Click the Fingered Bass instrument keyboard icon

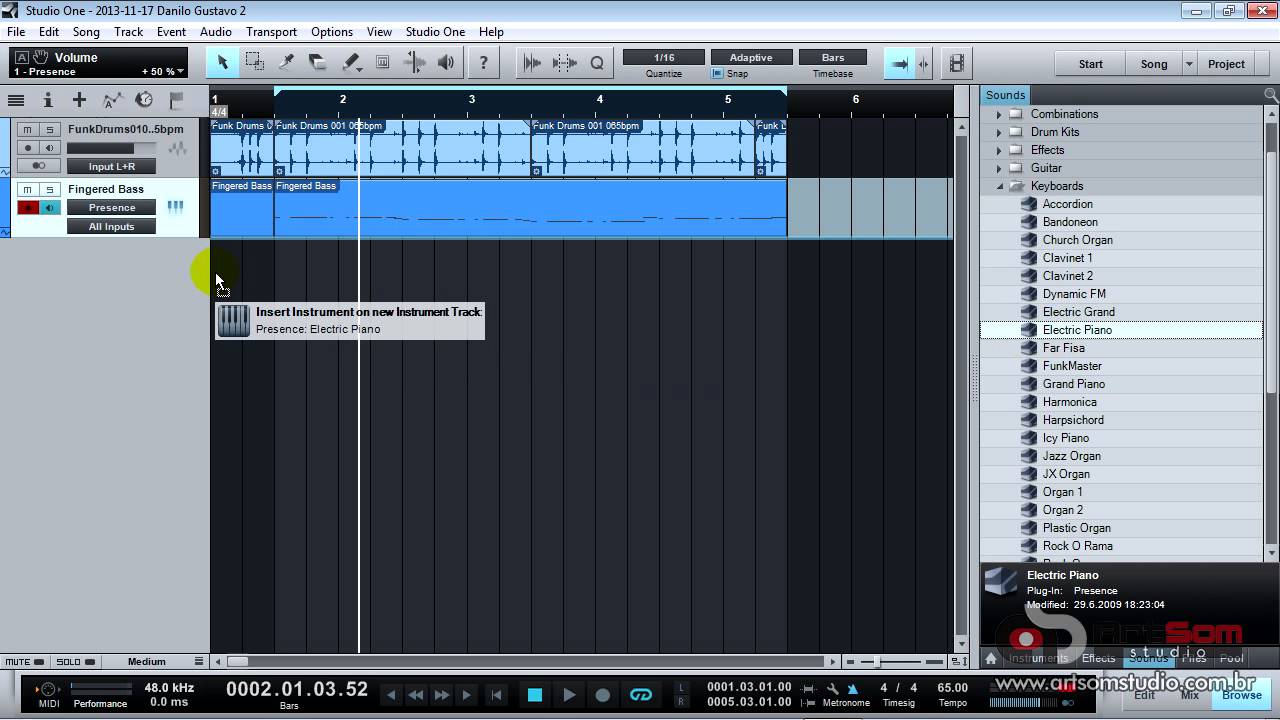(175, 207)
